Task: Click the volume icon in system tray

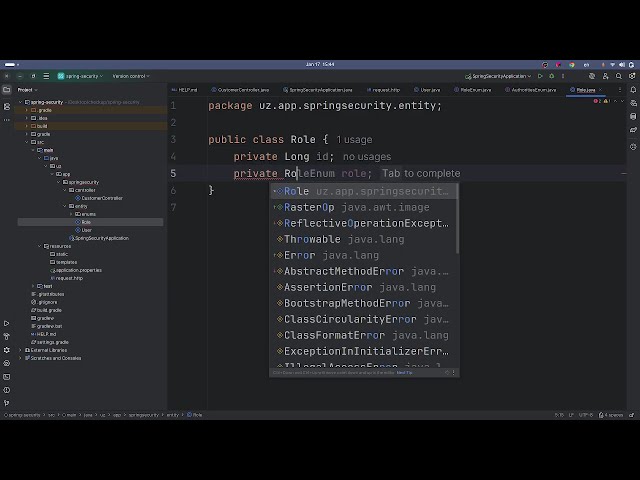Action: [x=622, y=65]
